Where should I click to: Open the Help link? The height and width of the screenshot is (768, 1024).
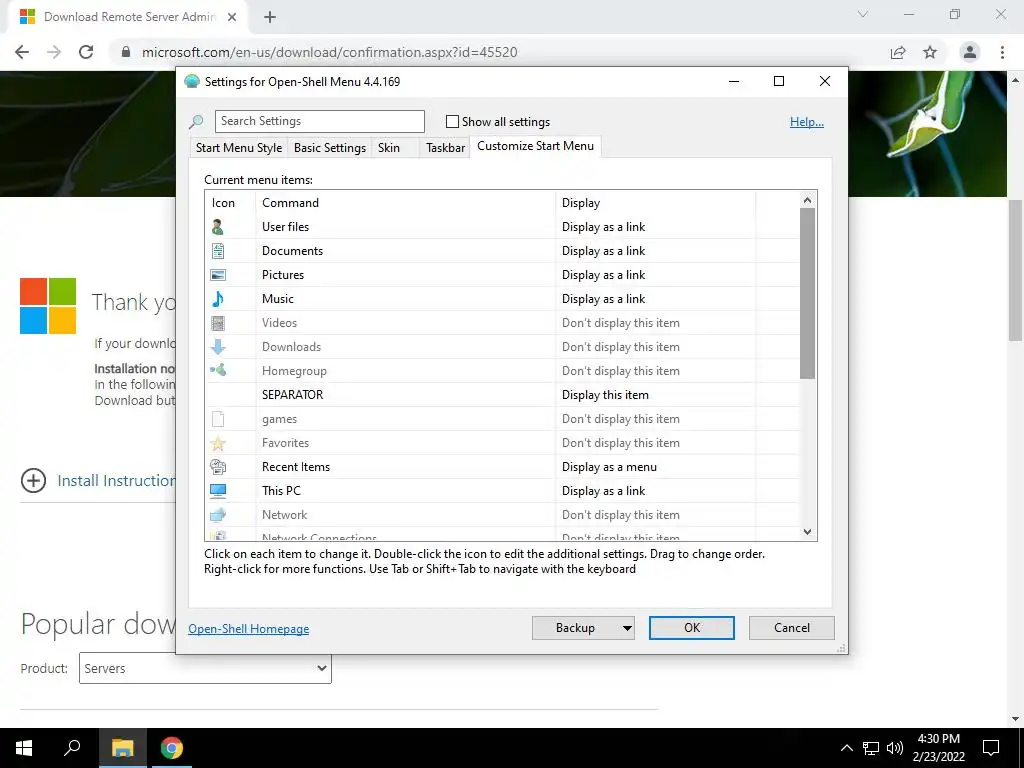click(807, 121)
